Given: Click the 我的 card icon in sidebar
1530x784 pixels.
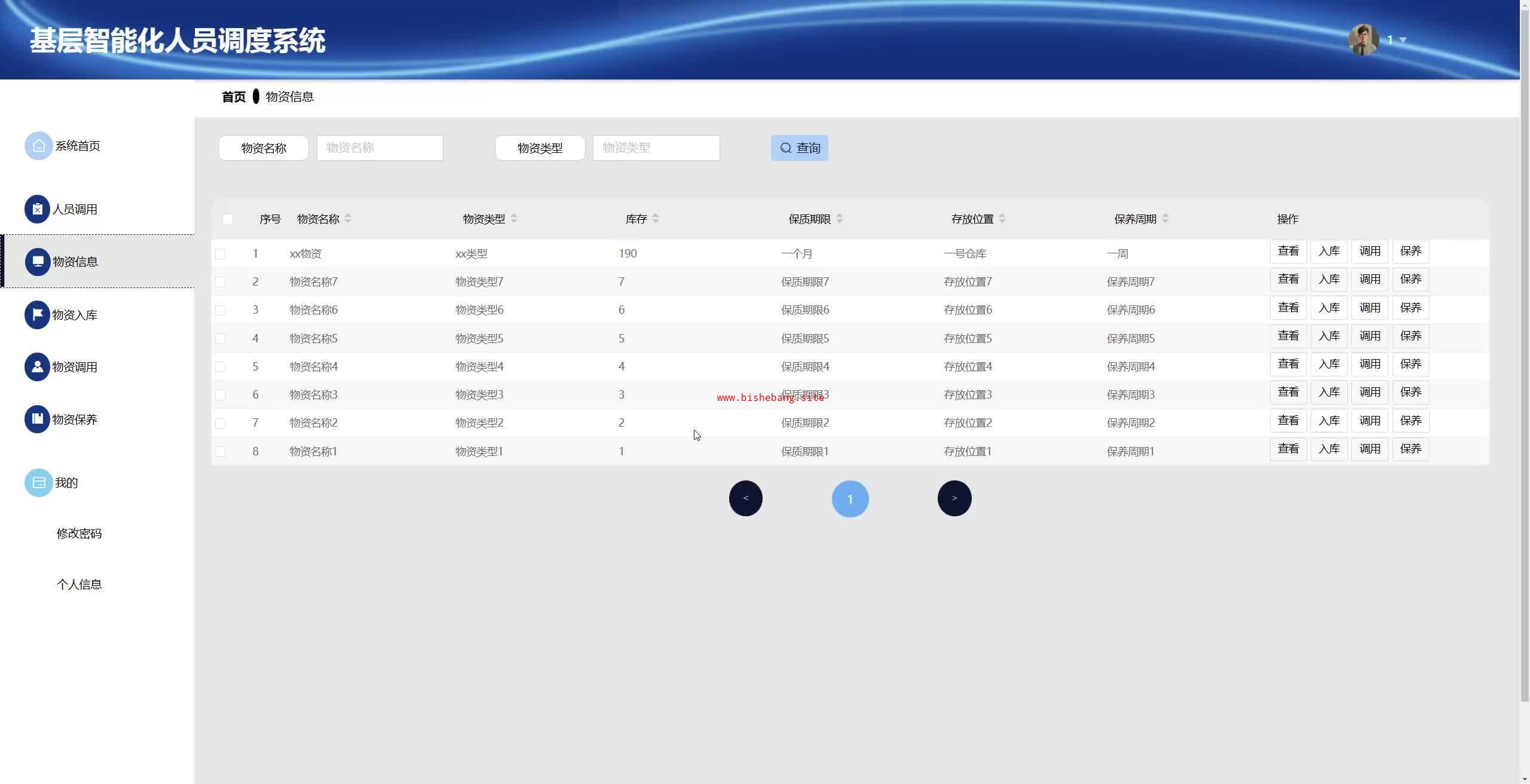Looking at the screenshot, I should (x=38, y=483).
